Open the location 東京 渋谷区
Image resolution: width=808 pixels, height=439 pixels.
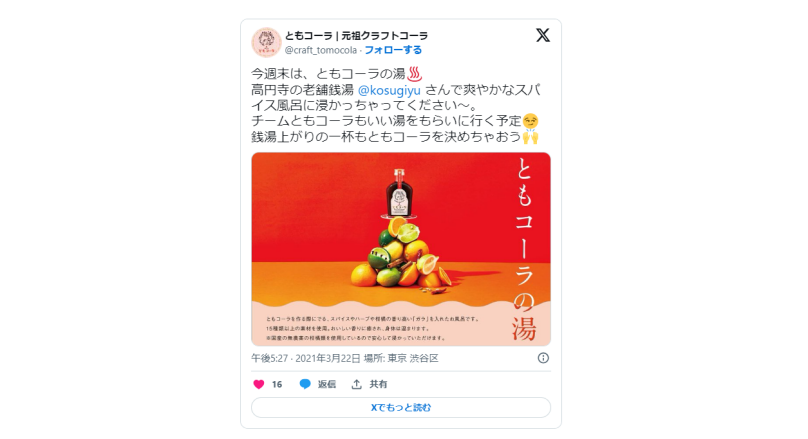pos(413,358)
